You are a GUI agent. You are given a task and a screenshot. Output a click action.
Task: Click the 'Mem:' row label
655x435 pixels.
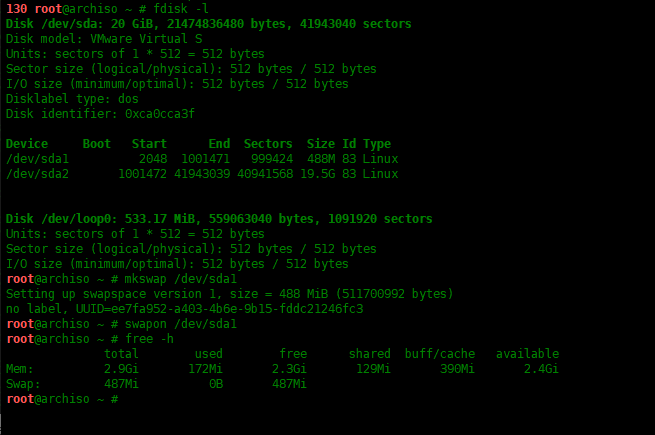click(20, 369)
